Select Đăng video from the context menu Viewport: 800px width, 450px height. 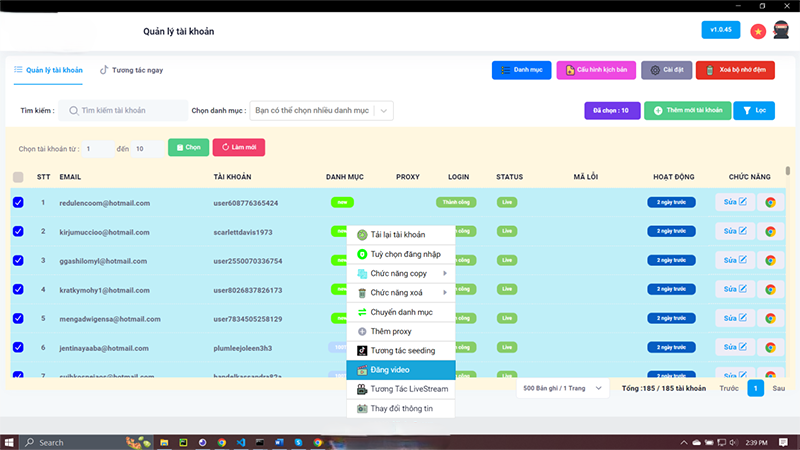pyautogui.click(x=400, y=370)
